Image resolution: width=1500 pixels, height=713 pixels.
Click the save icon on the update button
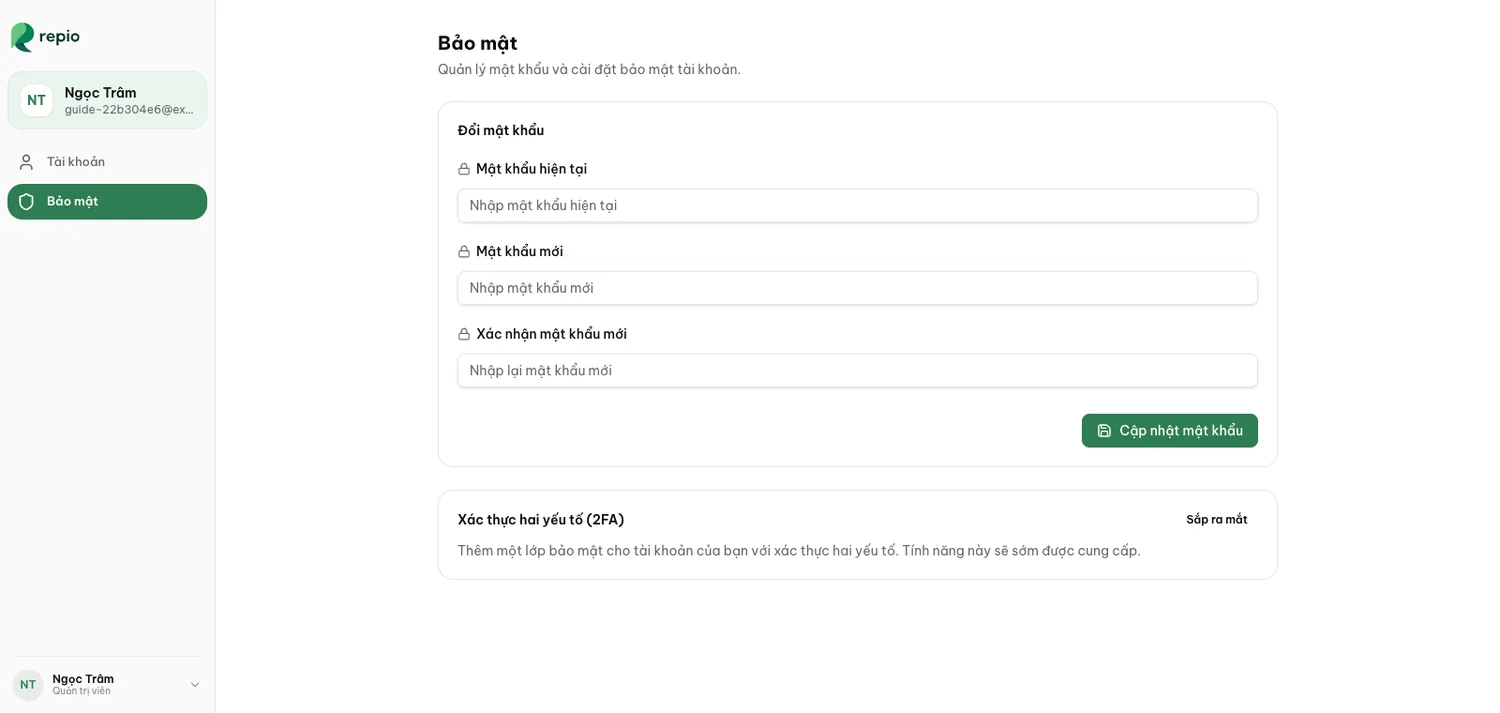tap(1104, 431)
